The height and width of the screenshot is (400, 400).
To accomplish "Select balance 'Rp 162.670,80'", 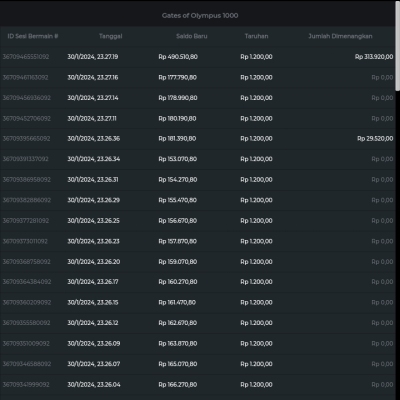I will 178,323.
